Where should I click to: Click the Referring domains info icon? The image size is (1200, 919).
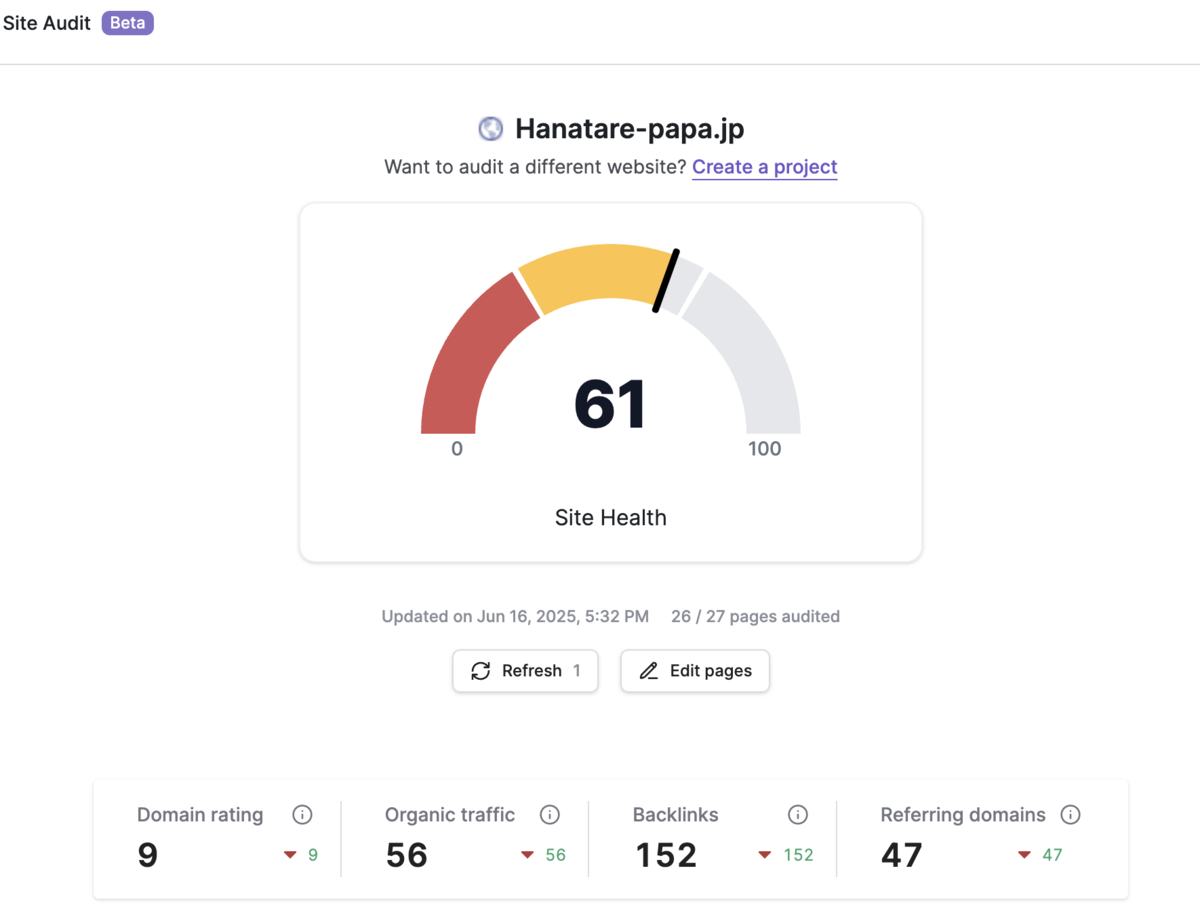(x=1070, y=815)
